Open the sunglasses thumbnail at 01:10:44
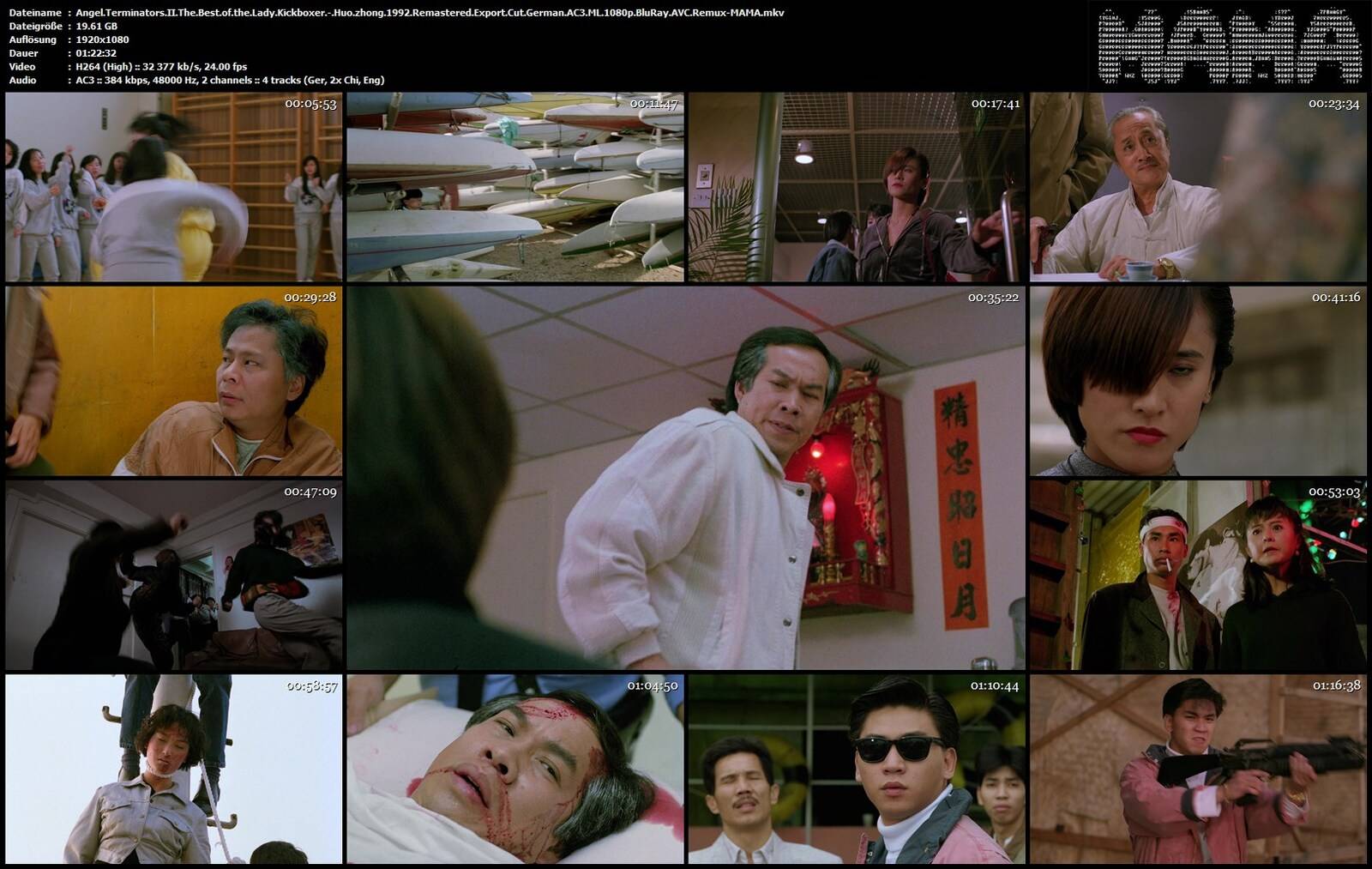The image size is (1372, 869). [x=857, y=769]
